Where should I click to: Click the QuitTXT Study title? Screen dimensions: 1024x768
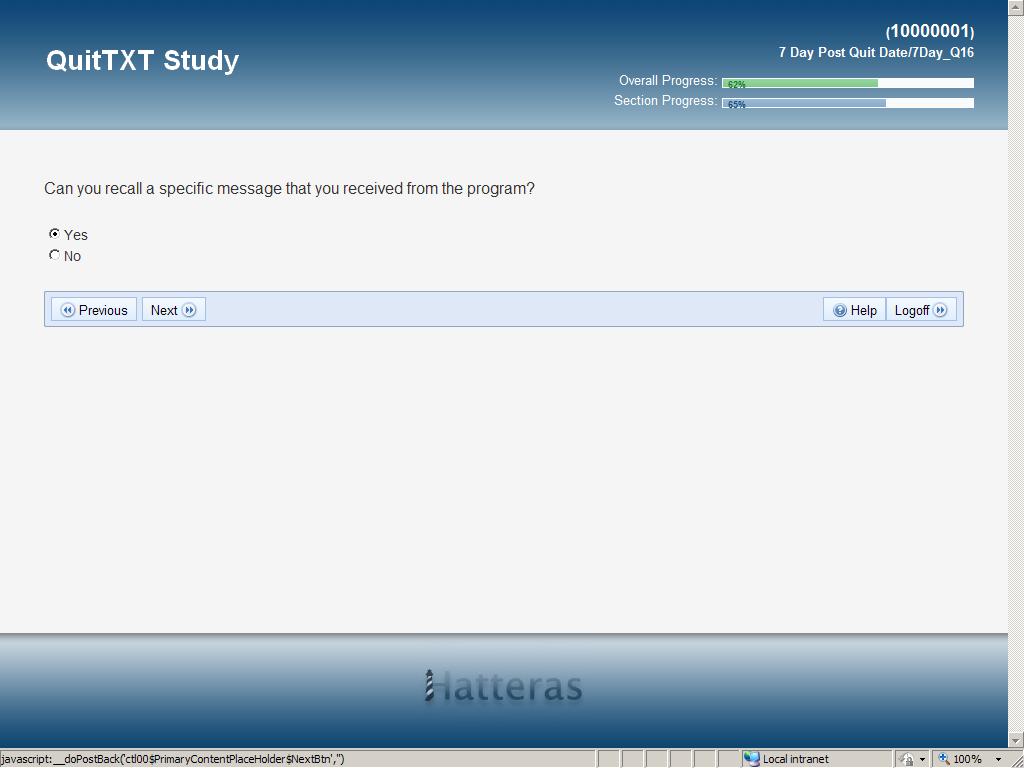coord(142,61)
